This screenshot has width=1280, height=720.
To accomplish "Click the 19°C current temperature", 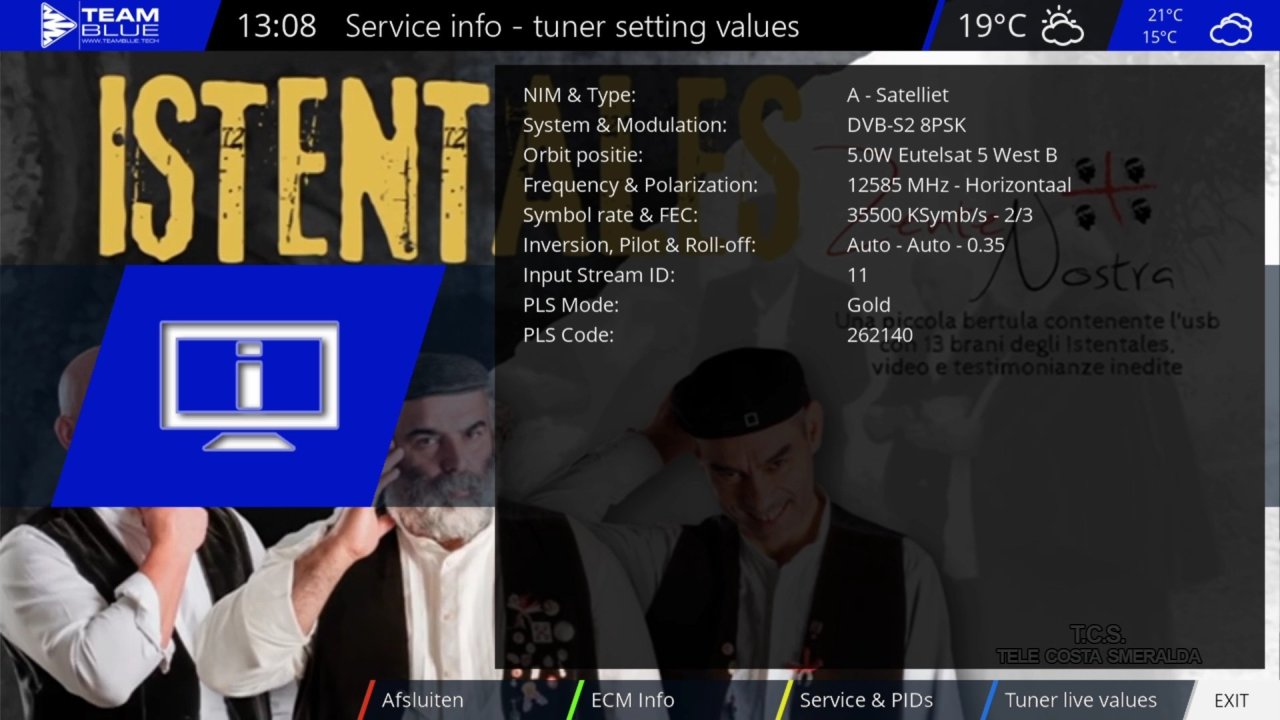I will point(992,26).
